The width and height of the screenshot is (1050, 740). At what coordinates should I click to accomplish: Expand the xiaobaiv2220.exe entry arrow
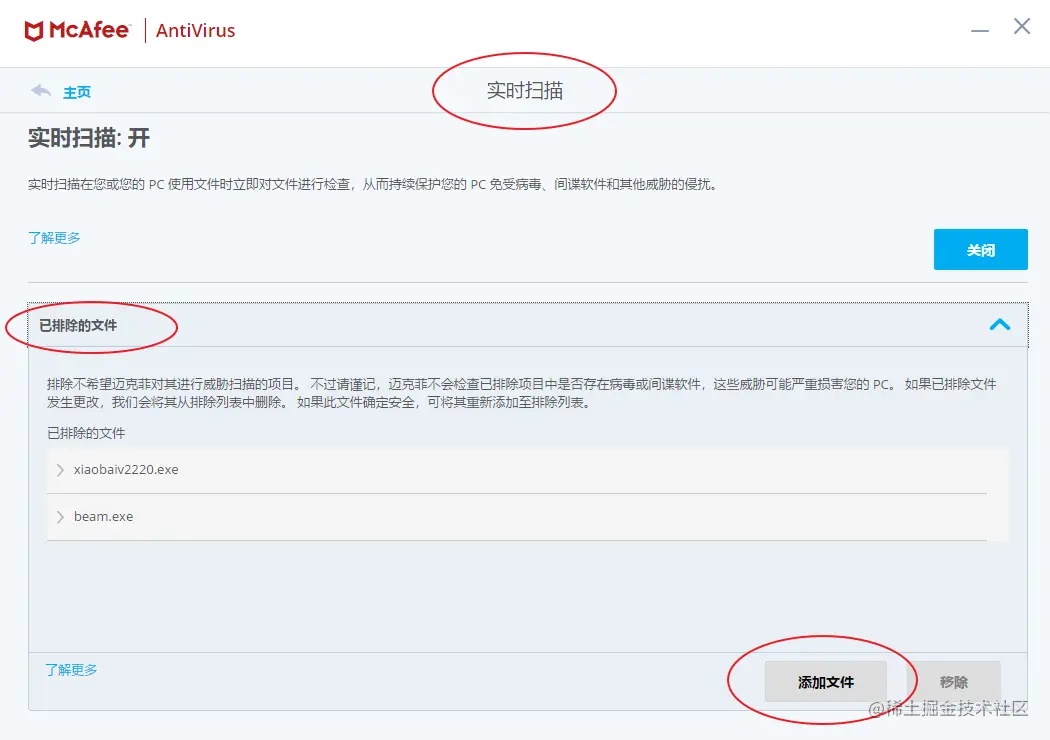click(60, 470)
